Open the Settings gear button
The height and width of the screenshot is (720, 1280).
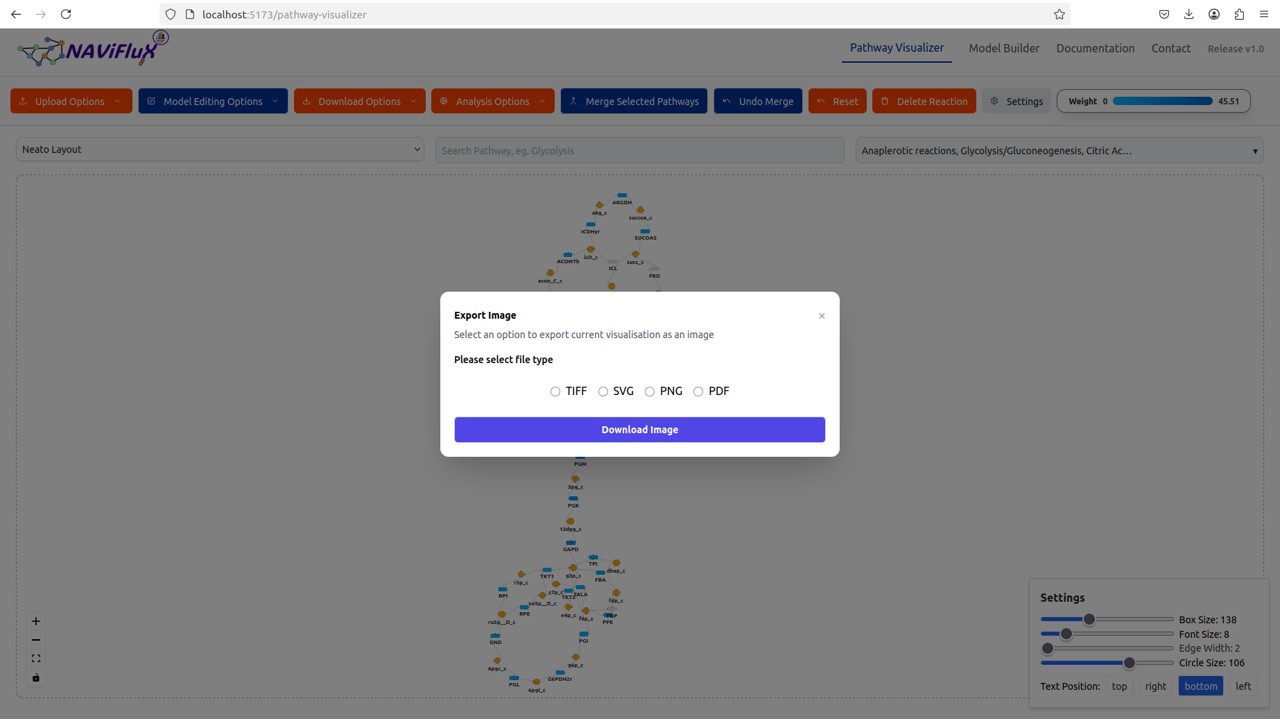coord(1016,101)
